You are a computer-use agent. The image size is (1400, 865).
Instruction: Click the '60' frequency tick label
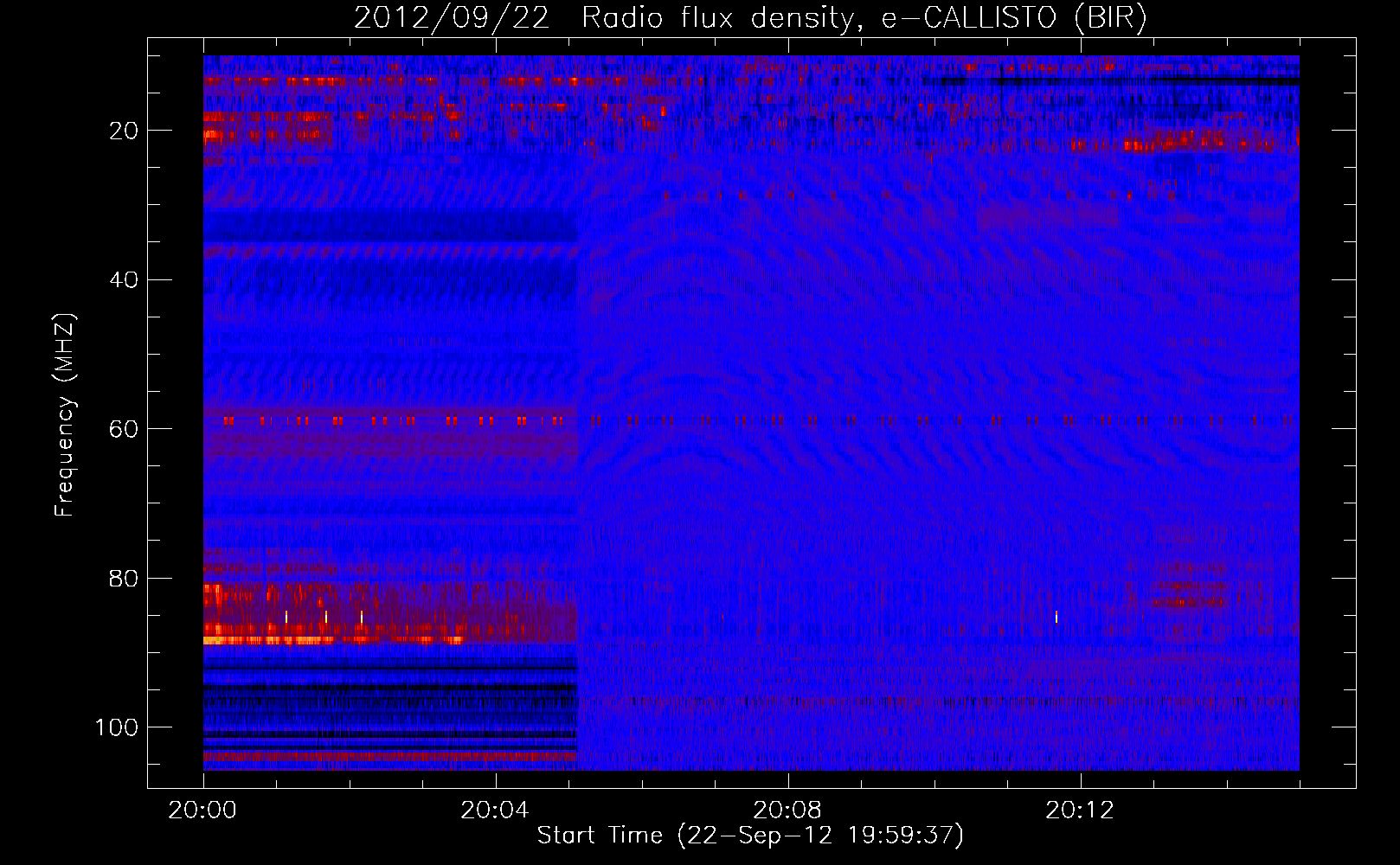pyautogui.click(x=125, y=429)
